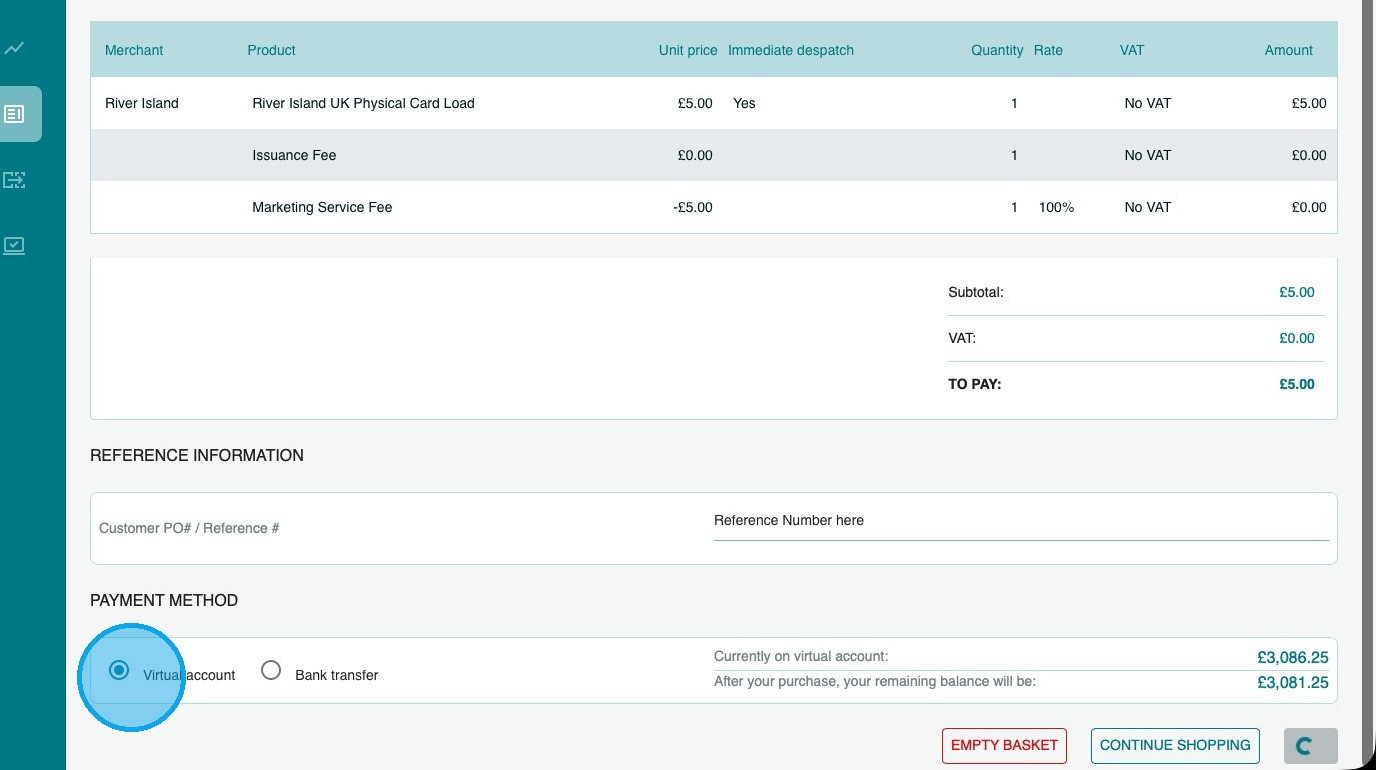
Task: Click the Customer PO reference input field
Action: pyautogui.click(x=1021, y=521)
